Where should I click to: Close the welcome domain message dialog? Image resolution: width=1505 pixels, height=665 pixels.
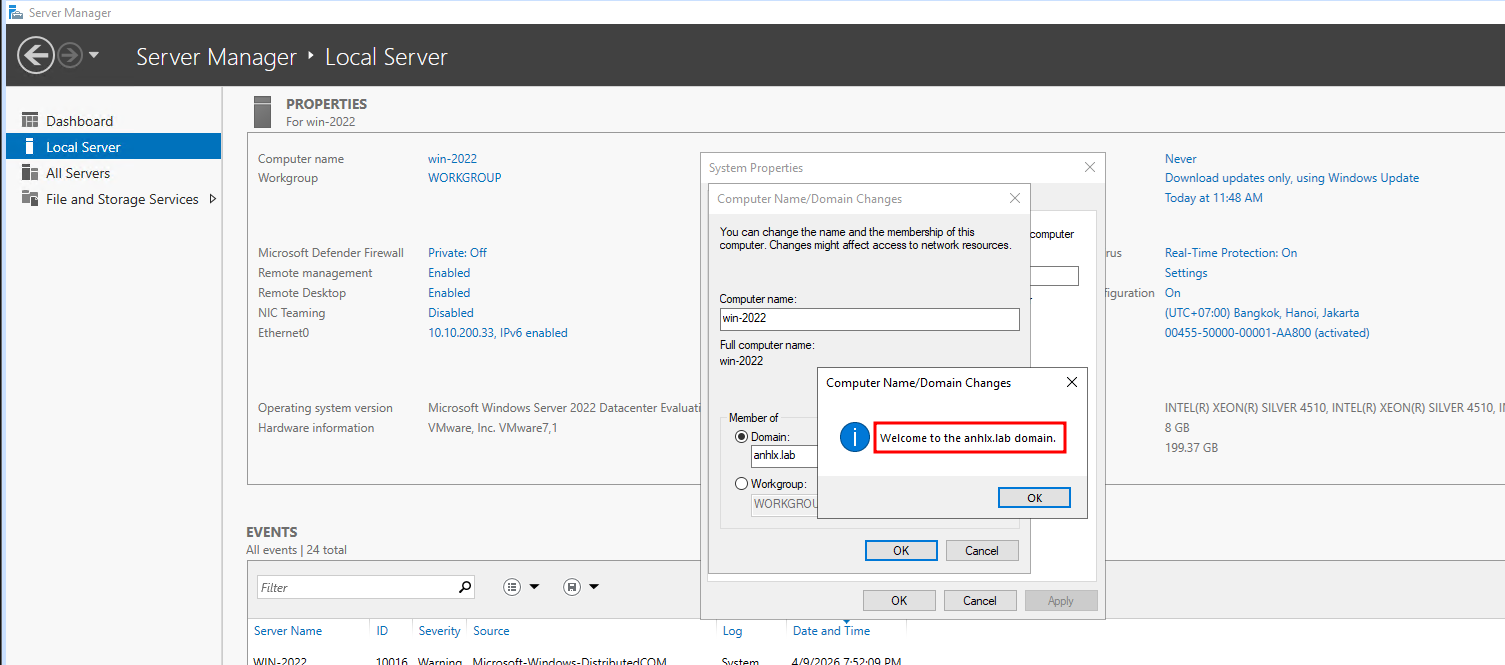point(1072,383)
